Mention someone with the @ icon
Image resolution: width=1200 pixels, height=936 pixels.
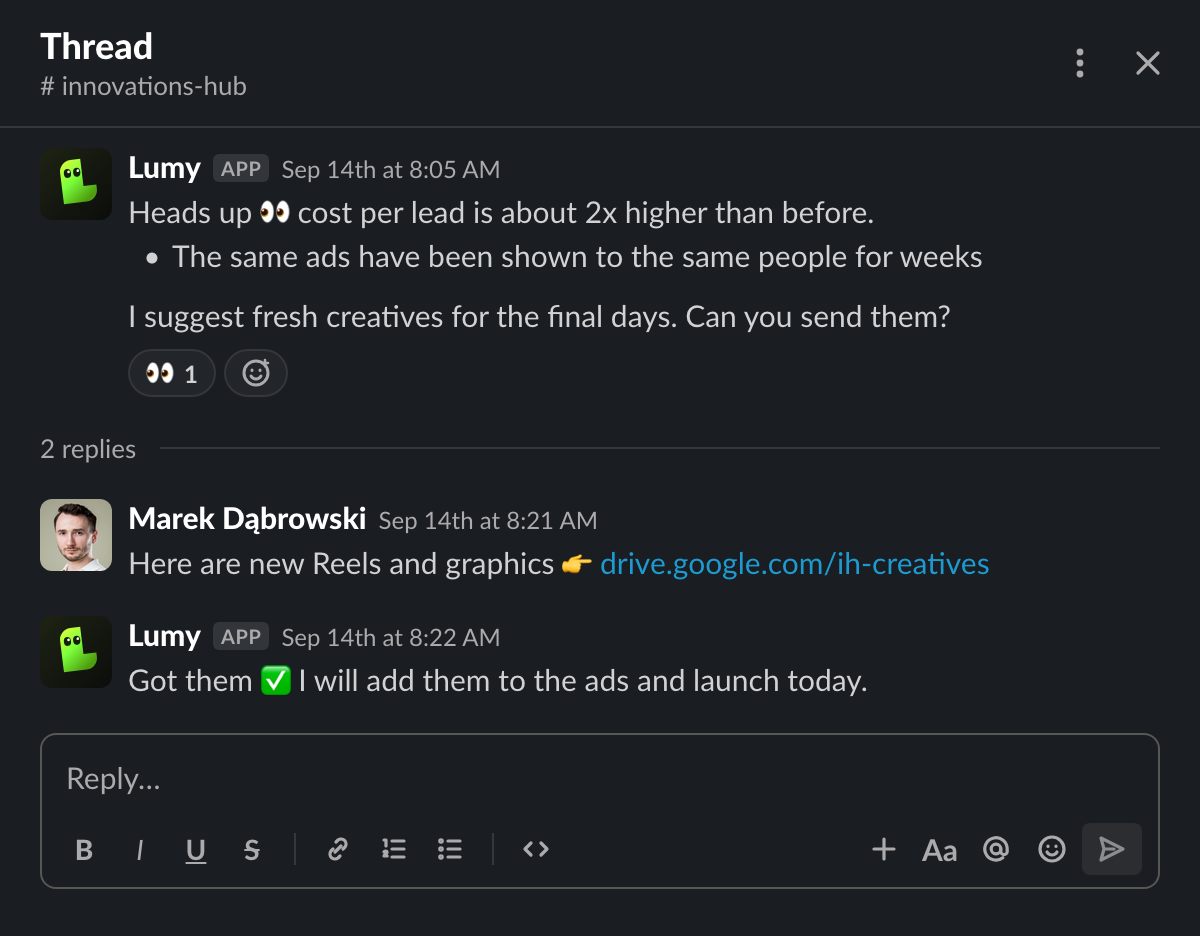(996, 850)
